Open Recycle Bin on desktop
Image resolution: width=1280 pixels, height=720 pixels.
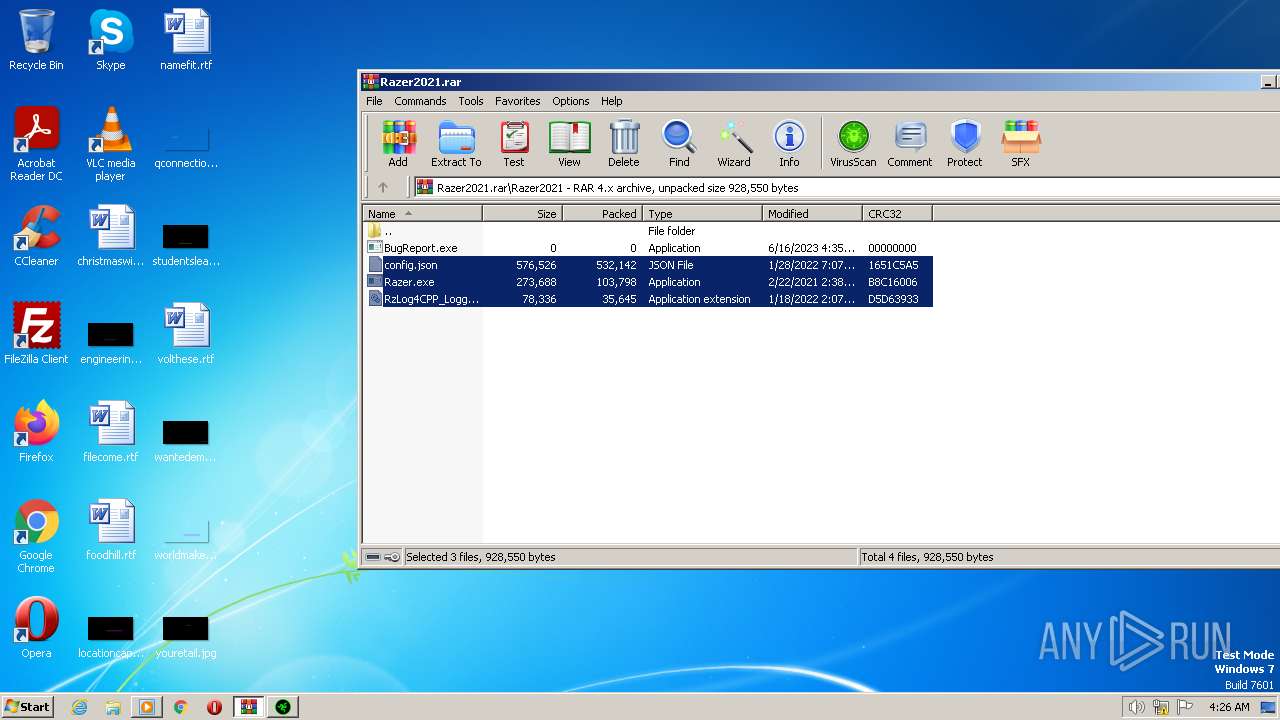tap(36, 40)
